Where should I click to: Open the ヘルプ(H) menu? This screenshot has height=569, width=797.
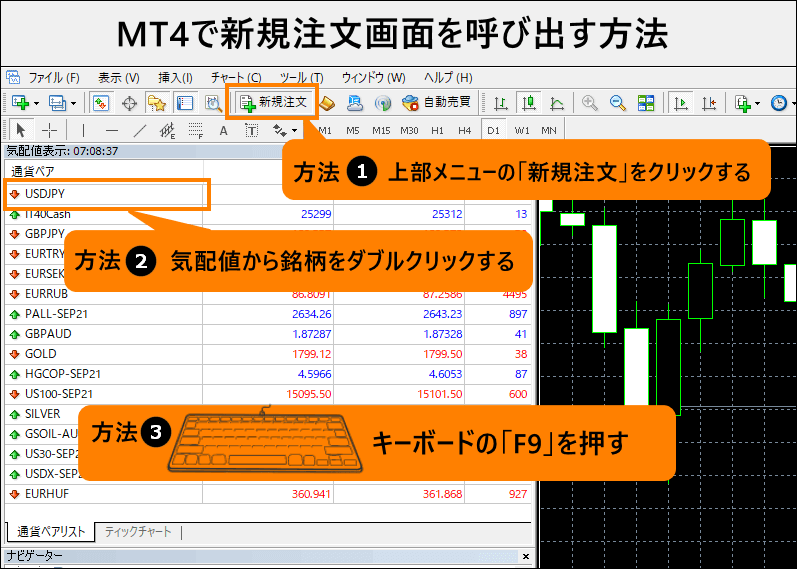448,78
